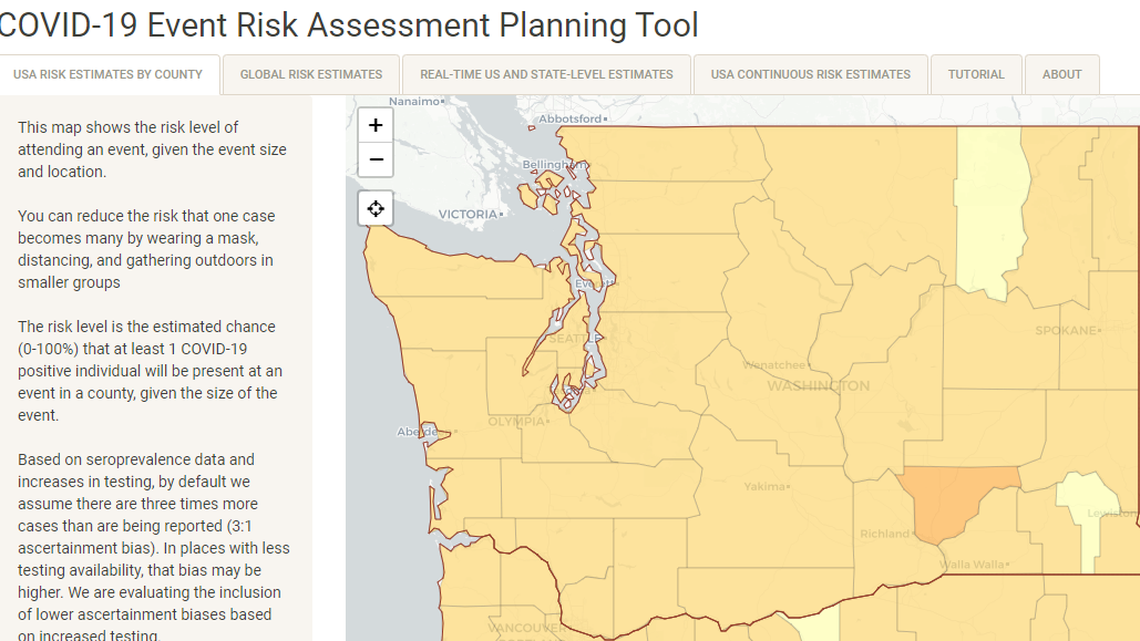Viewport: 1140px width, 641px height.
Task: Select the Tutorial tab
Action: [975, 74]
